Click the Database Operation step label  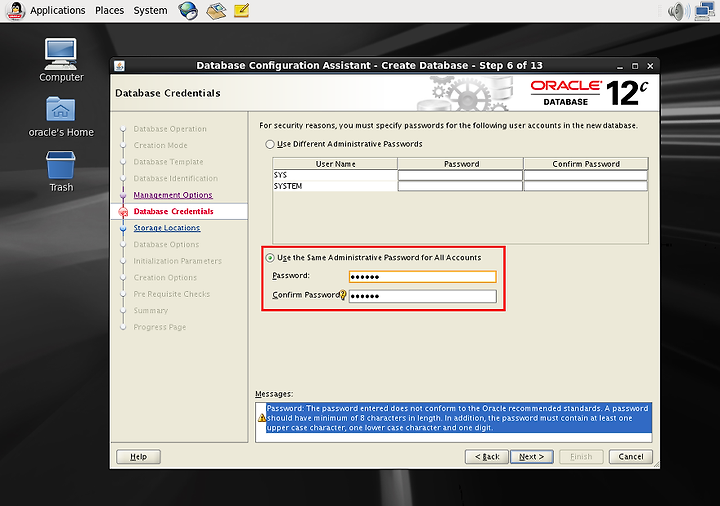pos(170,129)
